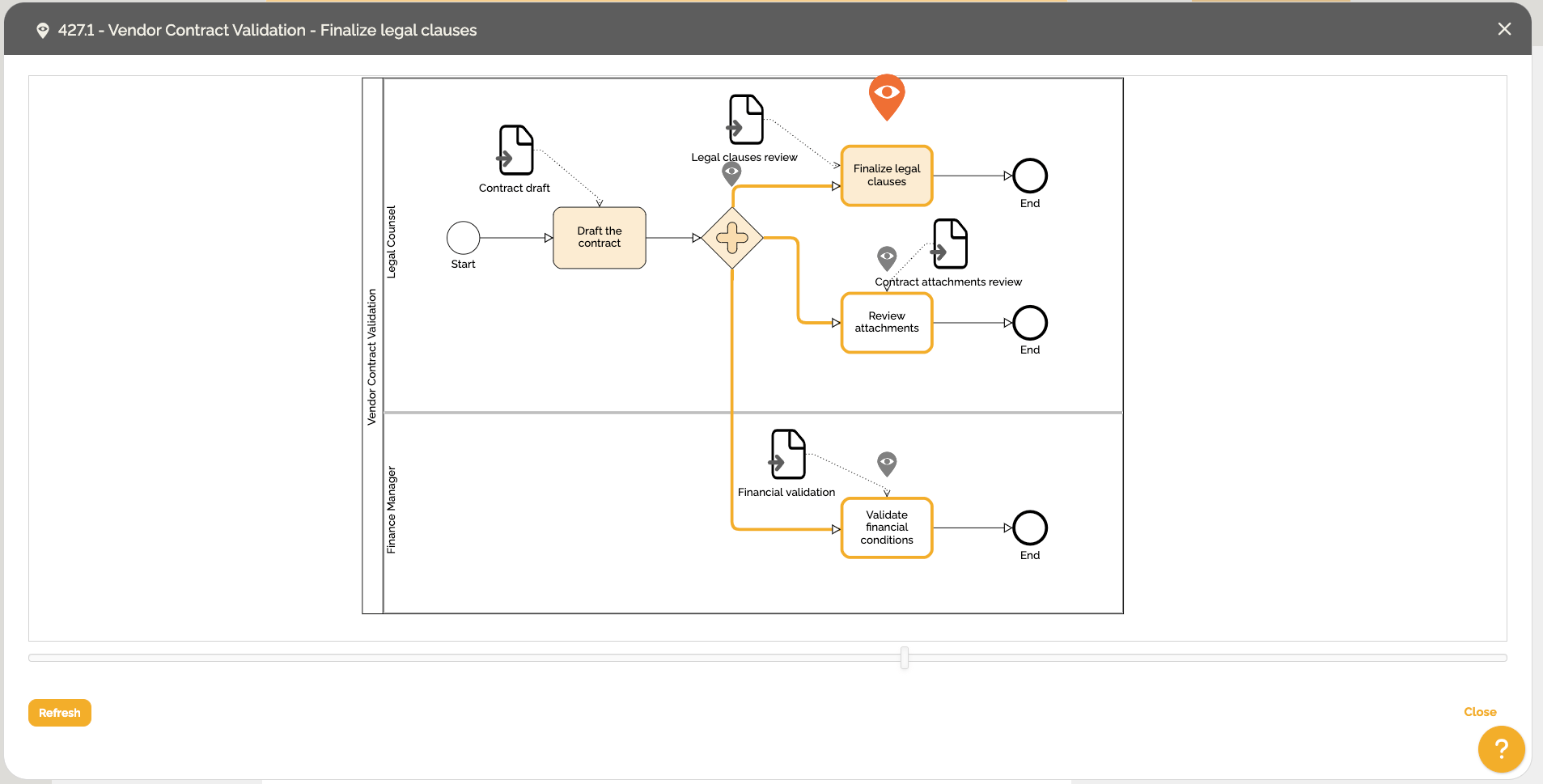Close the dialog with the X button
Viewport: 1543px width, 784px height.
(1504, 29)
